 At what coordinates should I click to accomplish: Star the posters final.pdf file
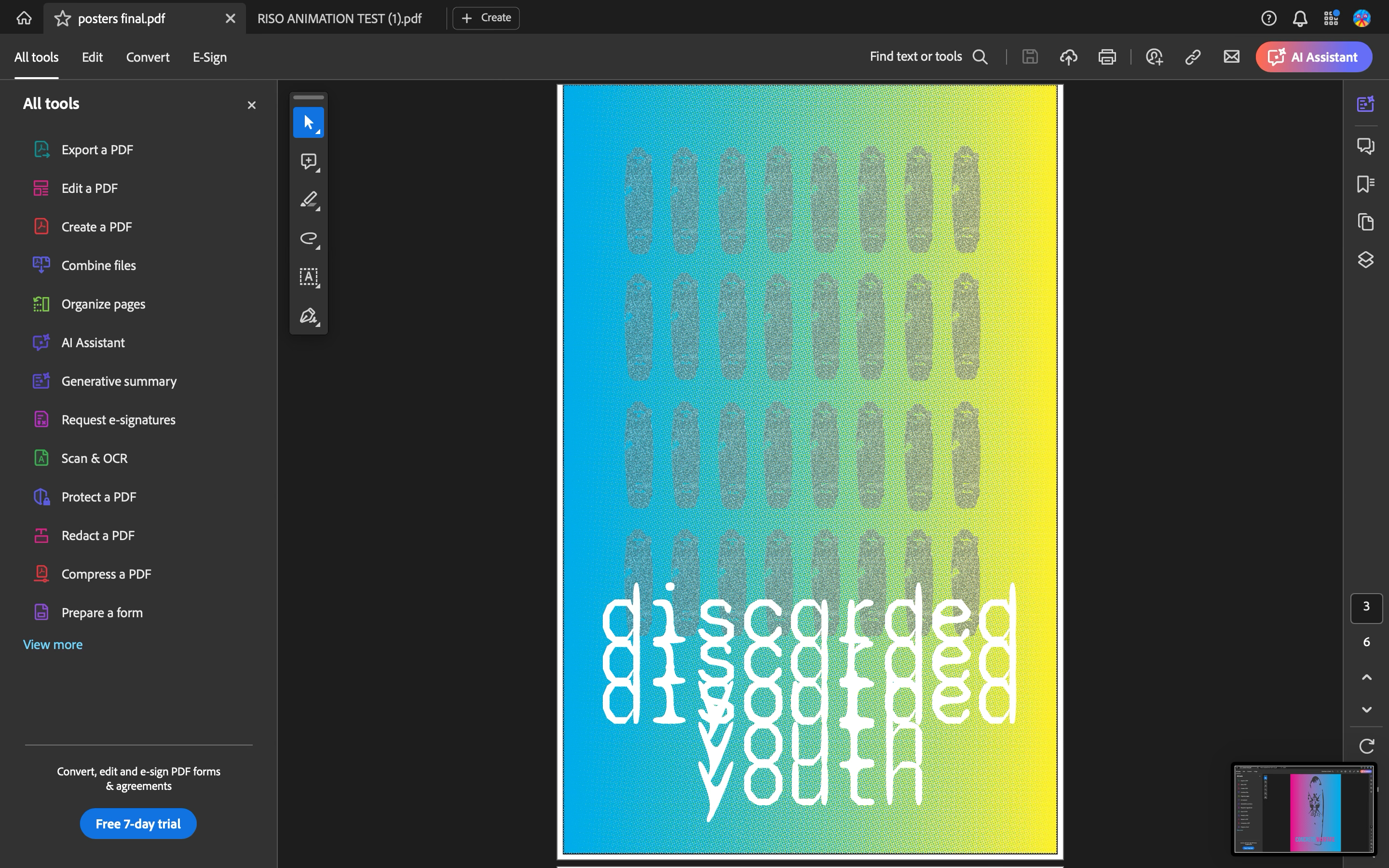pyautogui.click(x=62, y=18)
